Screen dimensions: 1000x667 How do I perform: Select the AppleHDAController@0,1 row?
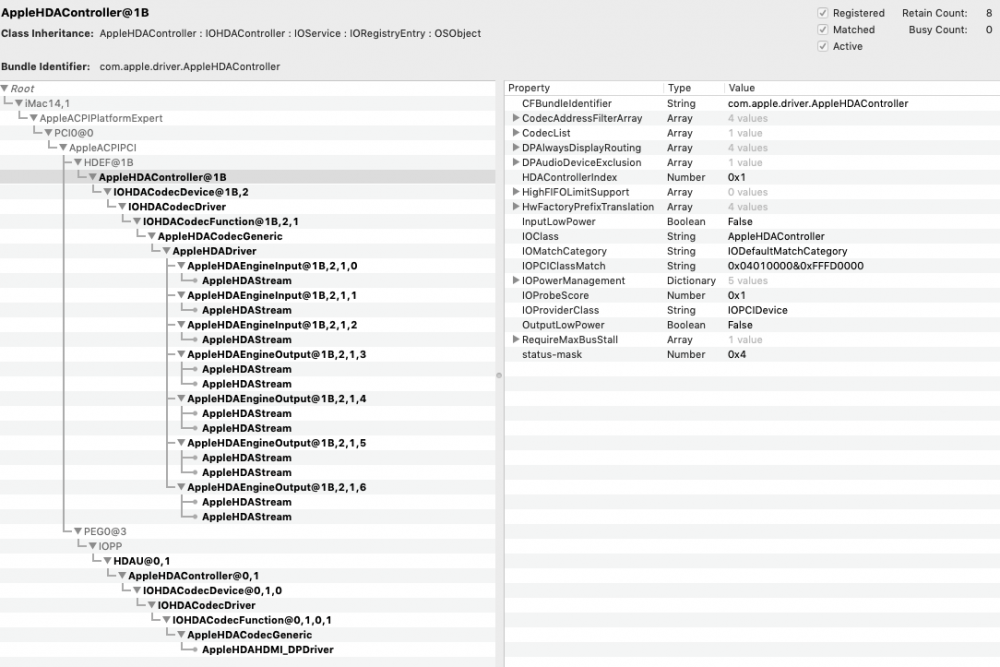pyautogui.click(x=247, y=576)
